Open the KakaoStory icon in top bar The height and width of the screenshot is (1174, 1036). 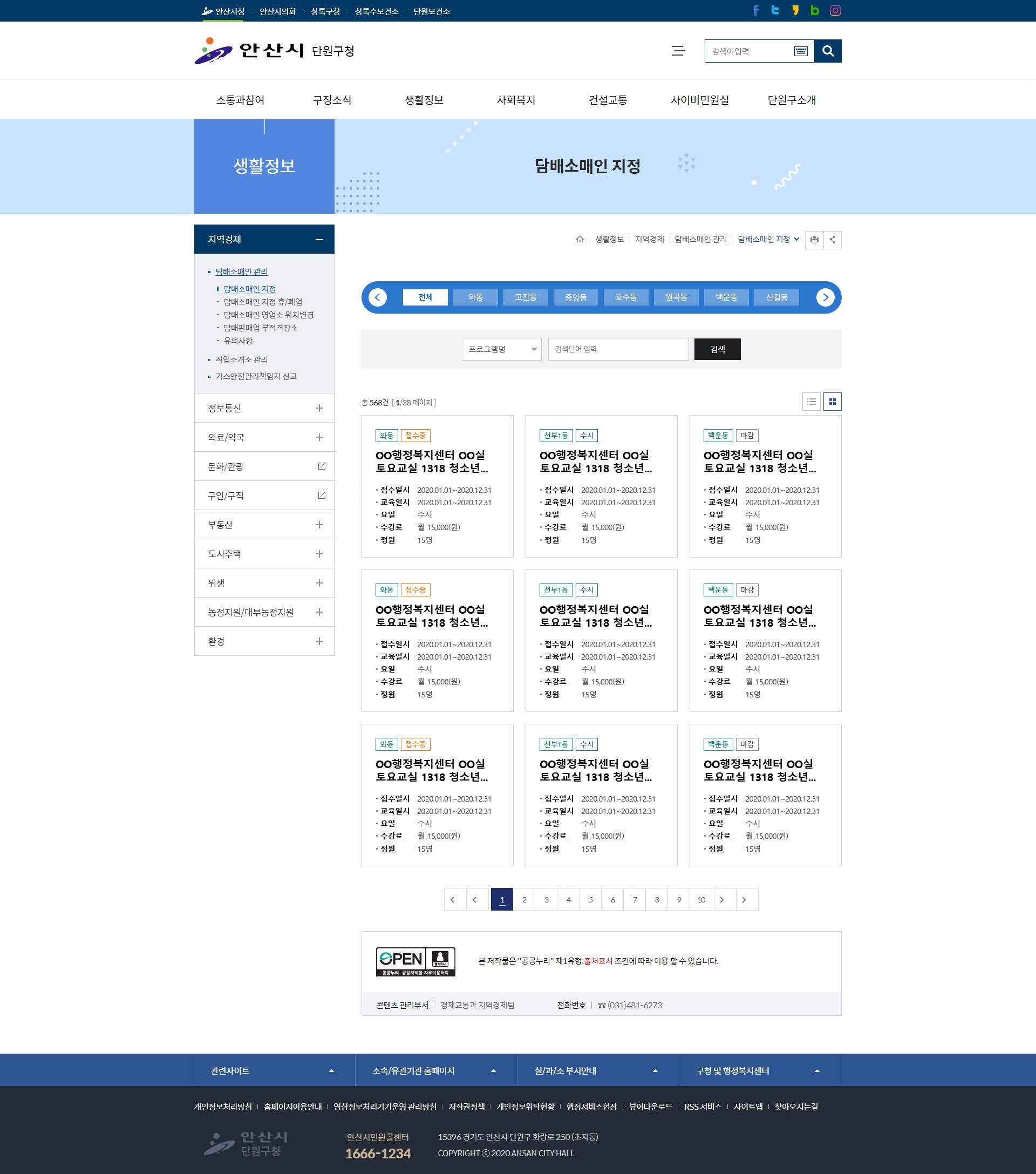(x=795, y=10)
